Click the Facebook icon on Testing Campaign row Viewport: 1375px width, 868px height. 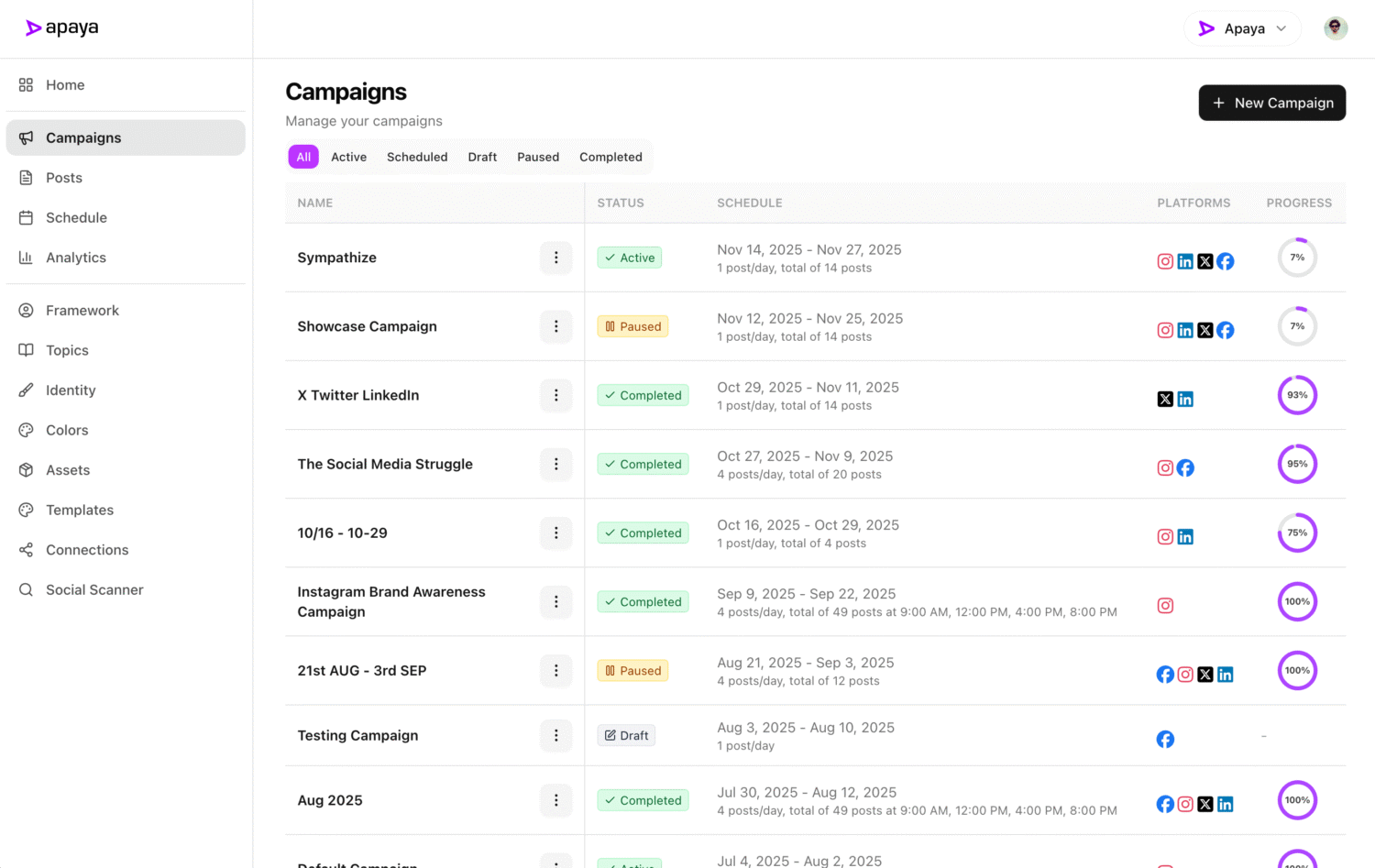(x=1165, y=739)
